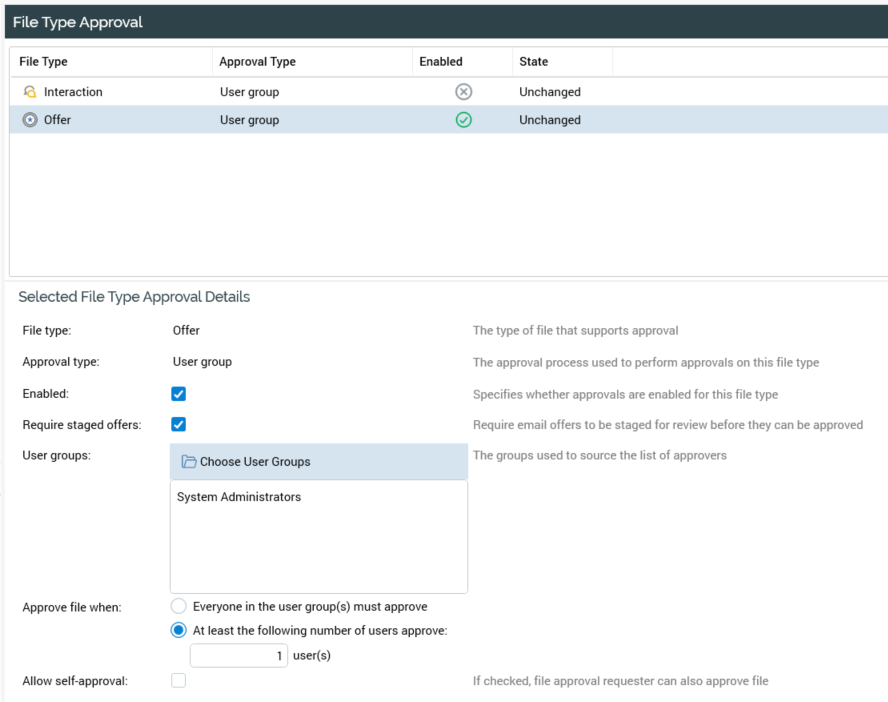
Task: Click the disabled X icon for Interaction
Action: pos(463,92)
